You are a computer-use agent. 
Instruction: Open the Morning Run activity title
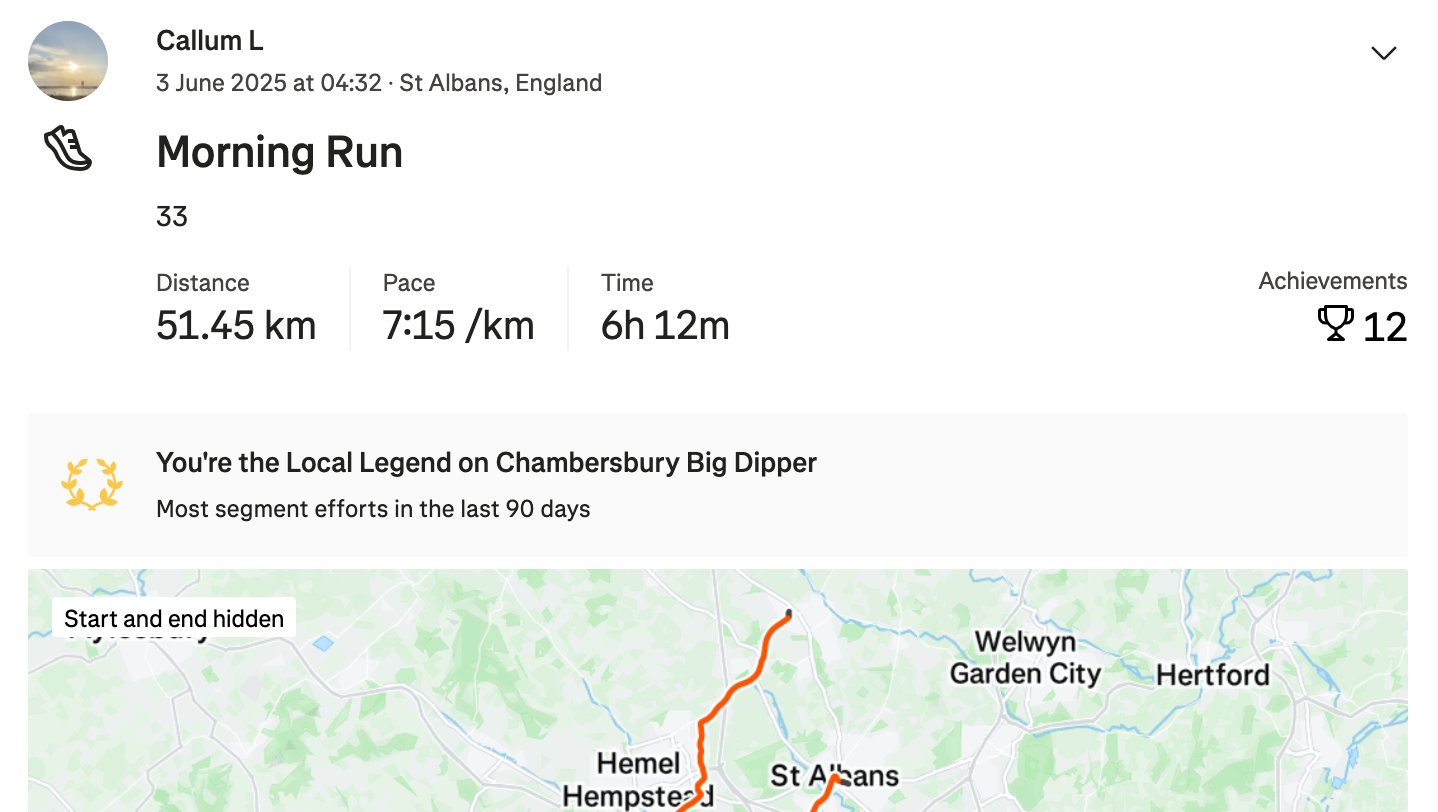click(280, 152)
